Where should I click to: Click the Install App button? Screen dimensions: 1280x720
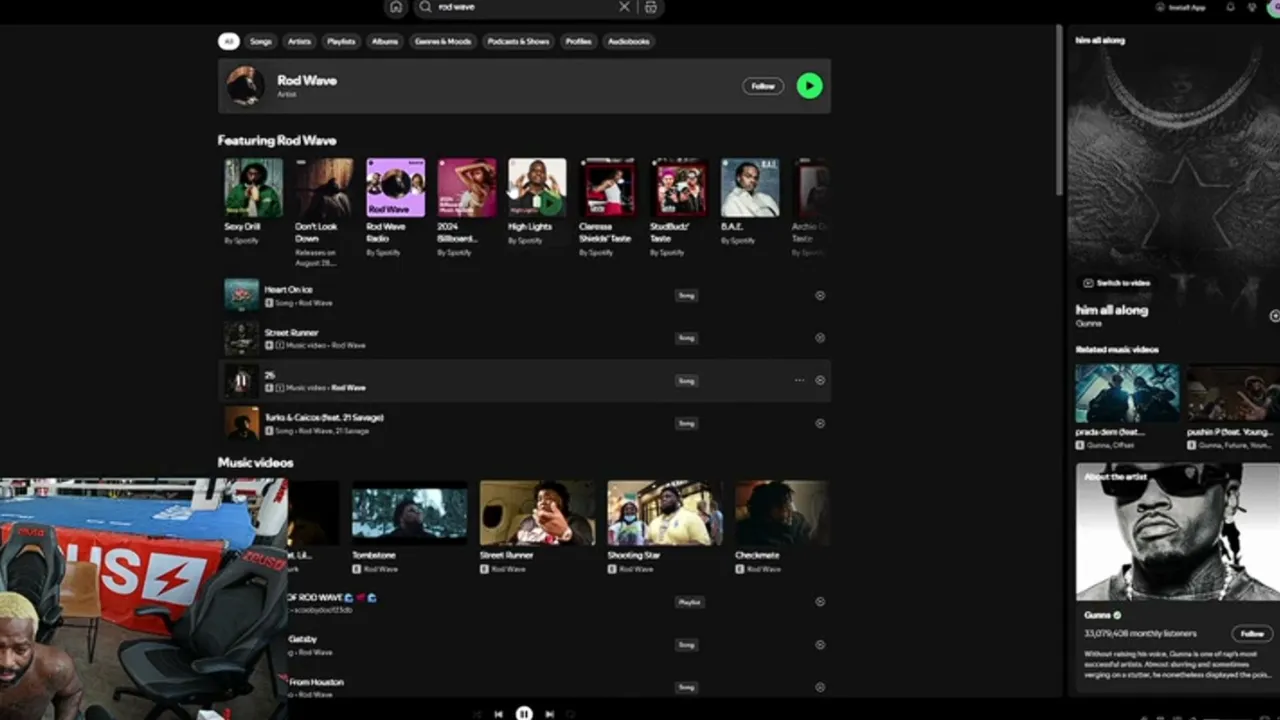(x=1181, y=7)
